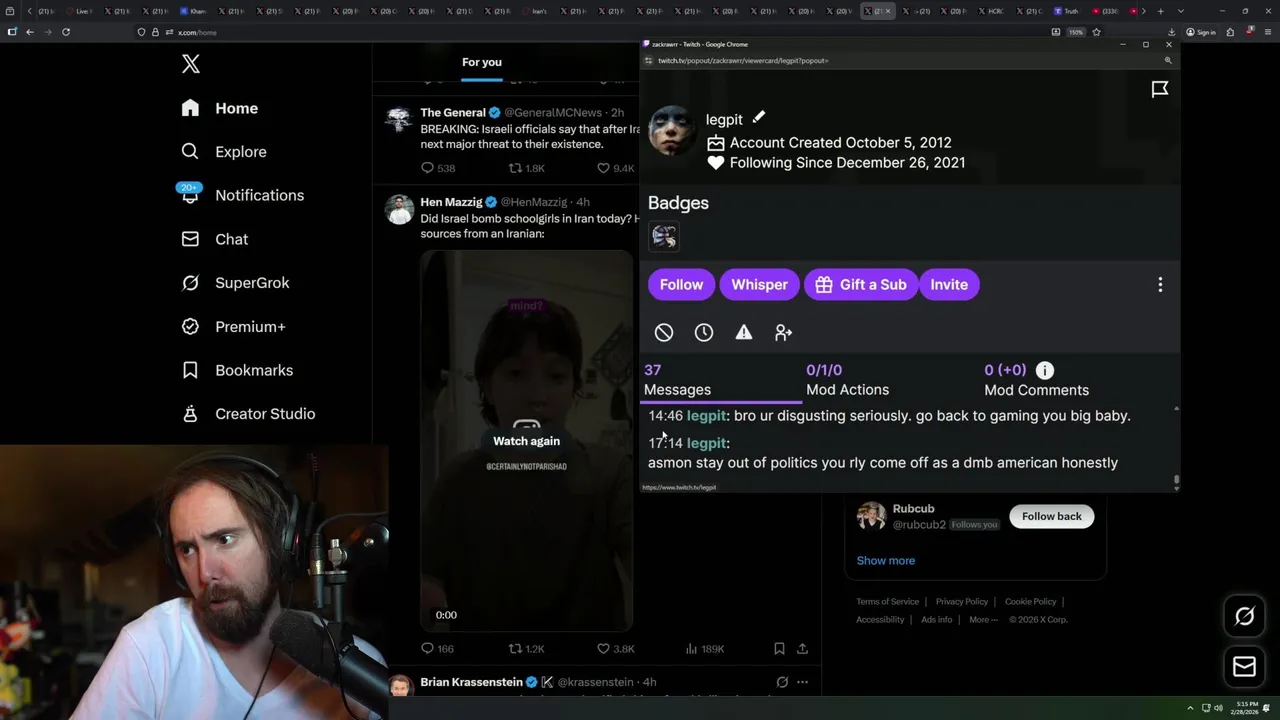Image resolution: width=1280 pixels, height=720 pixels.
Task: Open Privacy Policy link
Action: [961, 601]
